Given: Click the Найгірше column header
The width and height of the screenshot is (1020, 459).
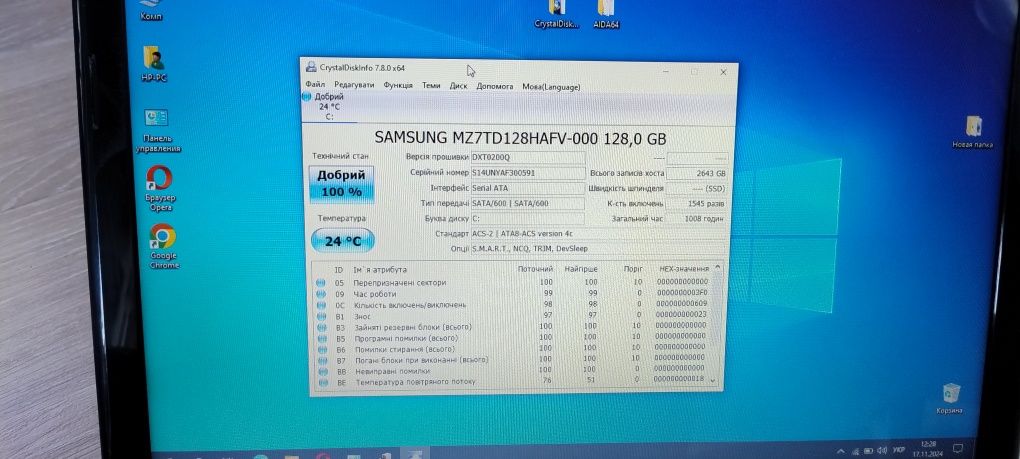Looking at the screenshot, I should coord(581,269).
